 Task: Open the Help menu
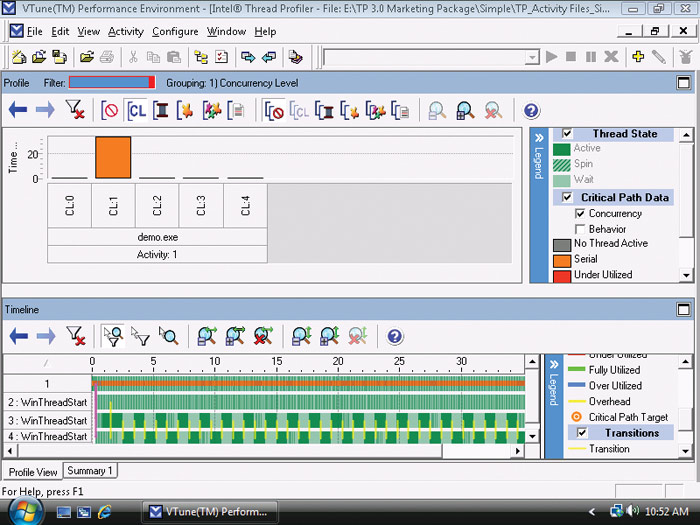pyautogui.click(x=265, y=32)
